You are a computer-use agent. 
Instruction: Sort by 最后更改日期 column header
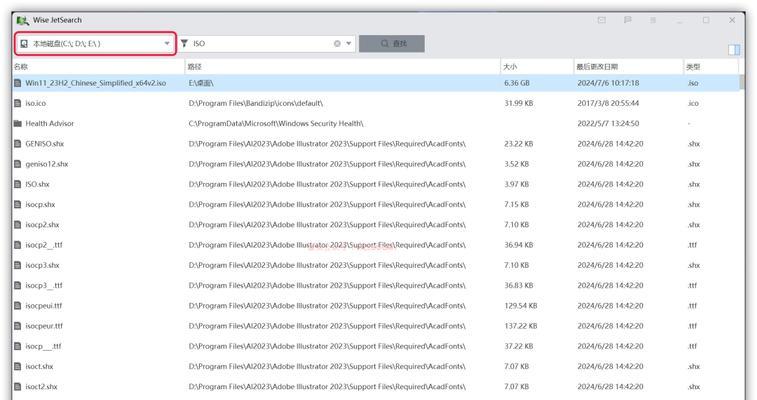tap(628, 67)
